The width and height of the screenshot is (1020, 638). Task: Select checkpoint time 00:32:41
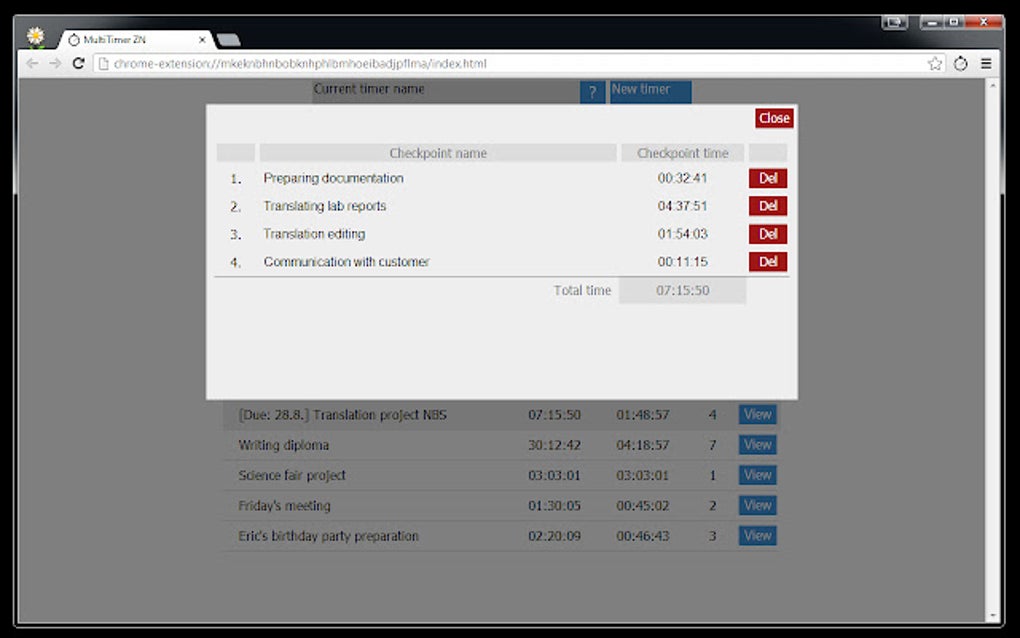[682, 178]
